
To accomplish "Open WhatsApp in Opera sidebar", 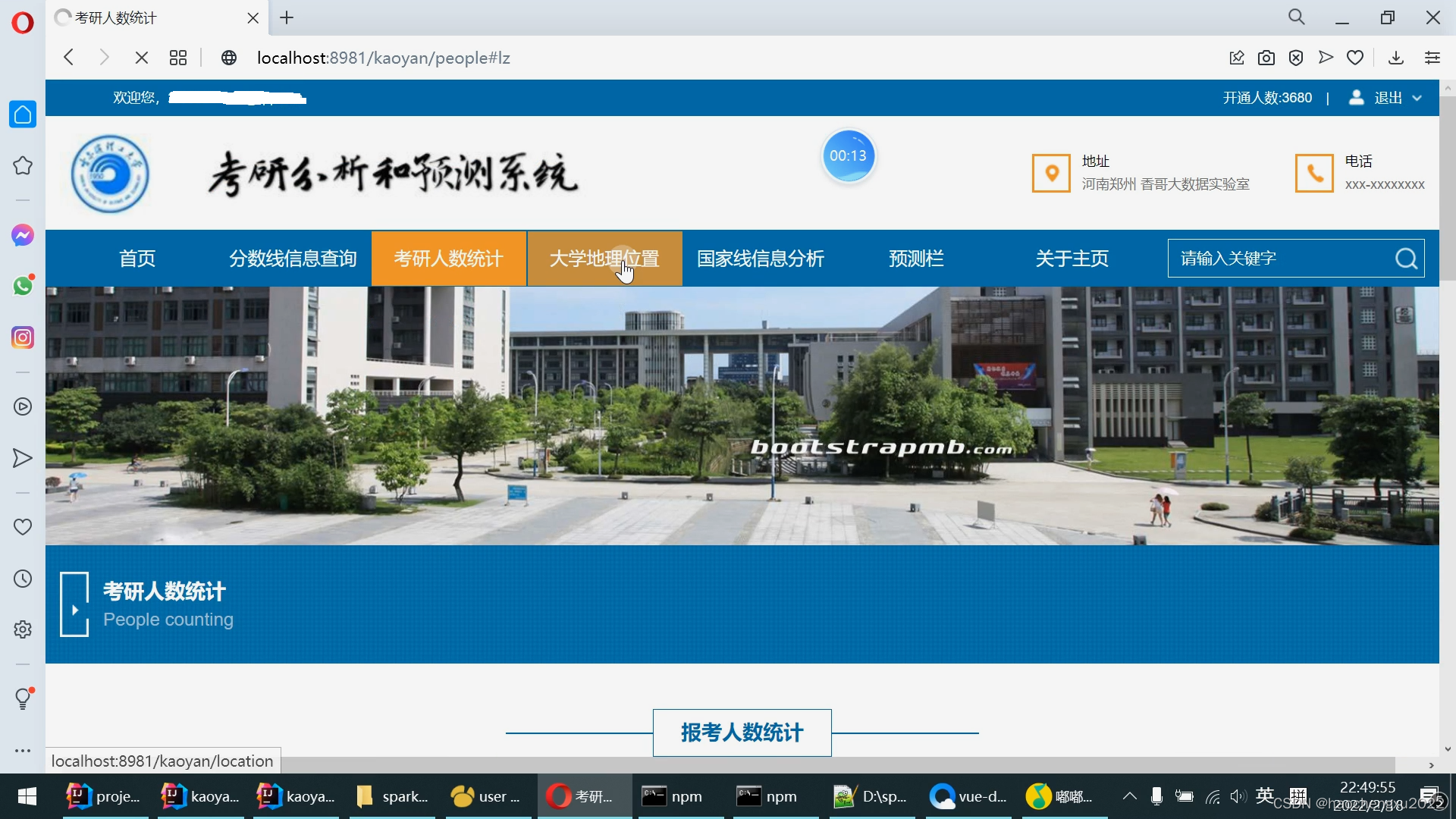I will point(23,286).
